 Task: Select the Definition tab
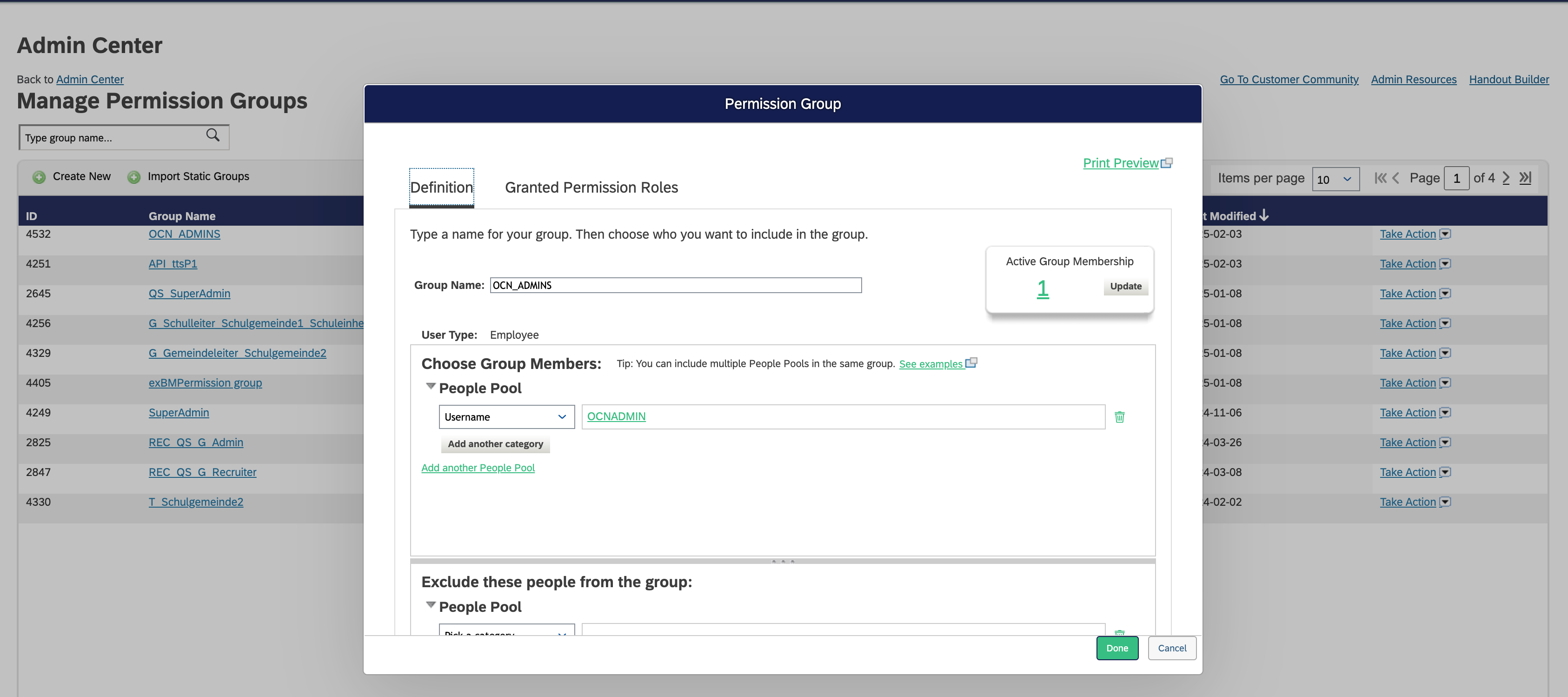pyautogui.click(x=441, y=188)
